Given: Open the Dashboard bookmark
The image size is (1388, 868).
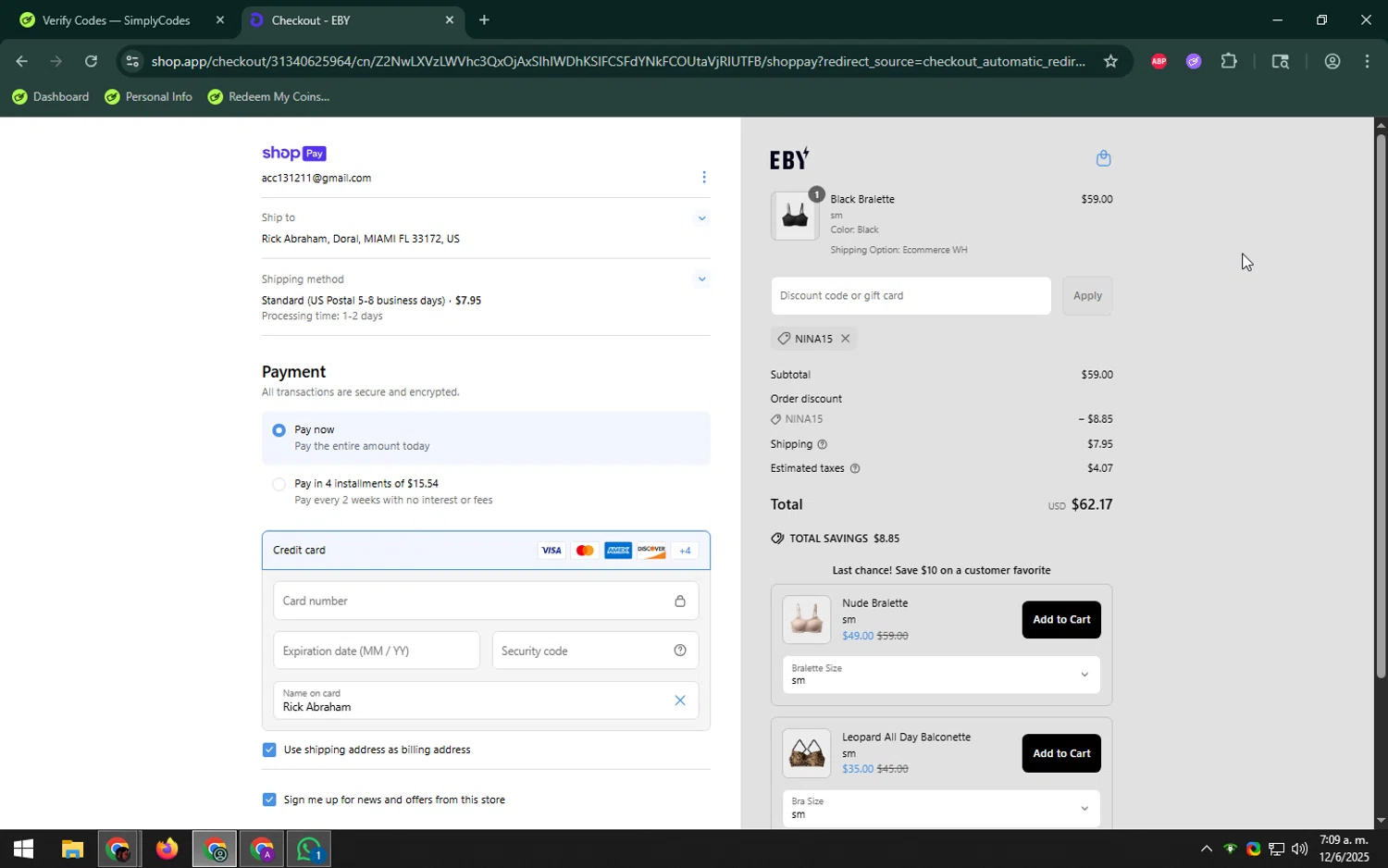Looking at the screenshot, I should [x=50, y=97].
